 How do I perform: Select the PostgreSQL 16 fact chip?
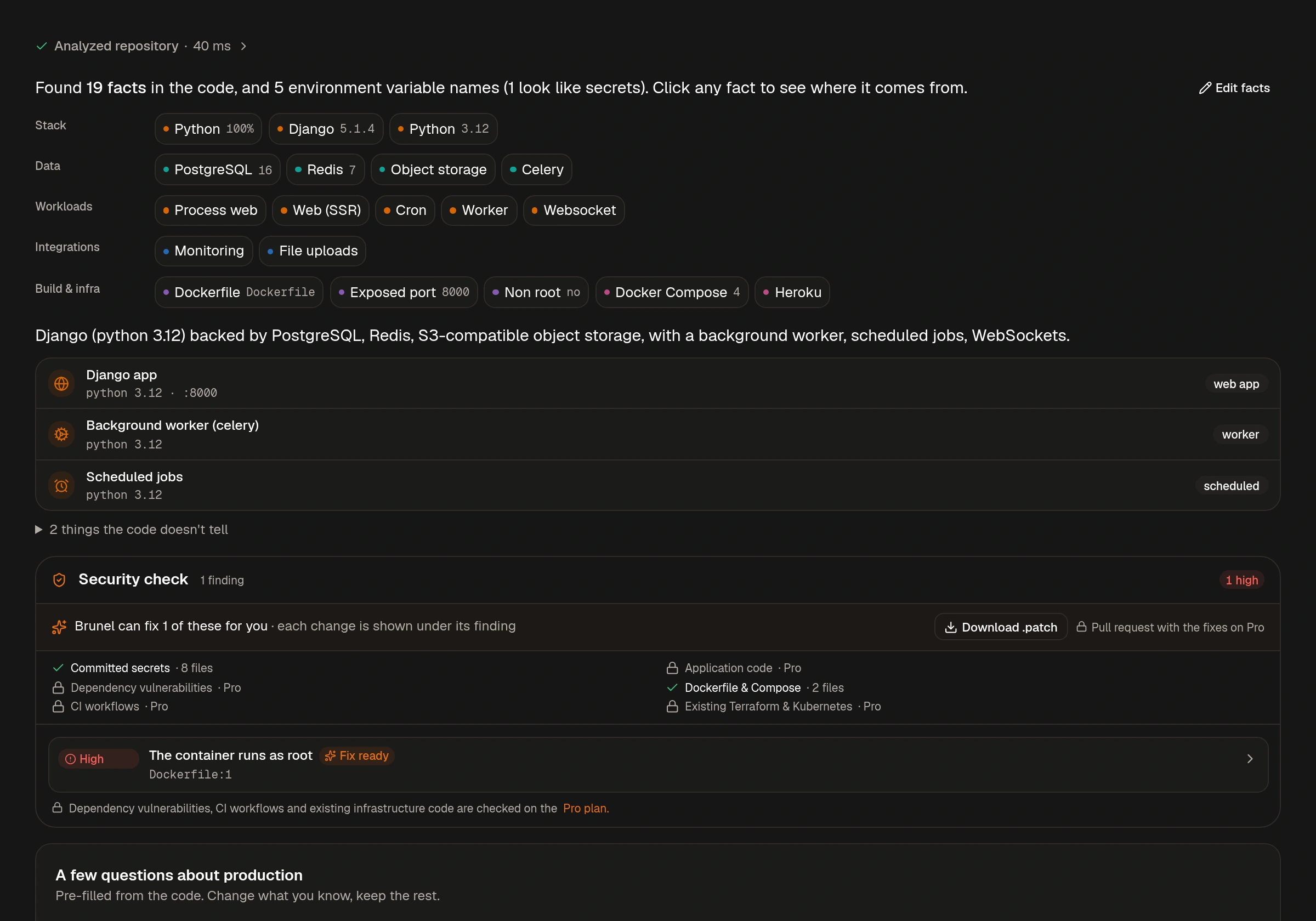217,169
